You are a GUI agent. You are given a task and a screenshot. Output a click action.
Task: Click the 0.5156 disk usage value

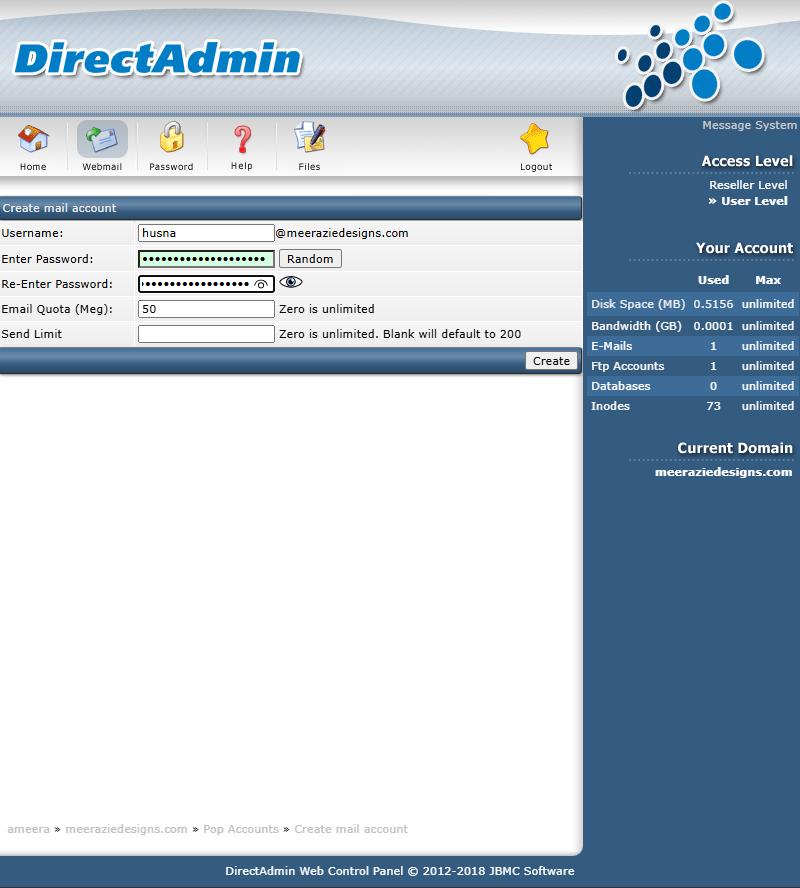[x=713, y=304]
